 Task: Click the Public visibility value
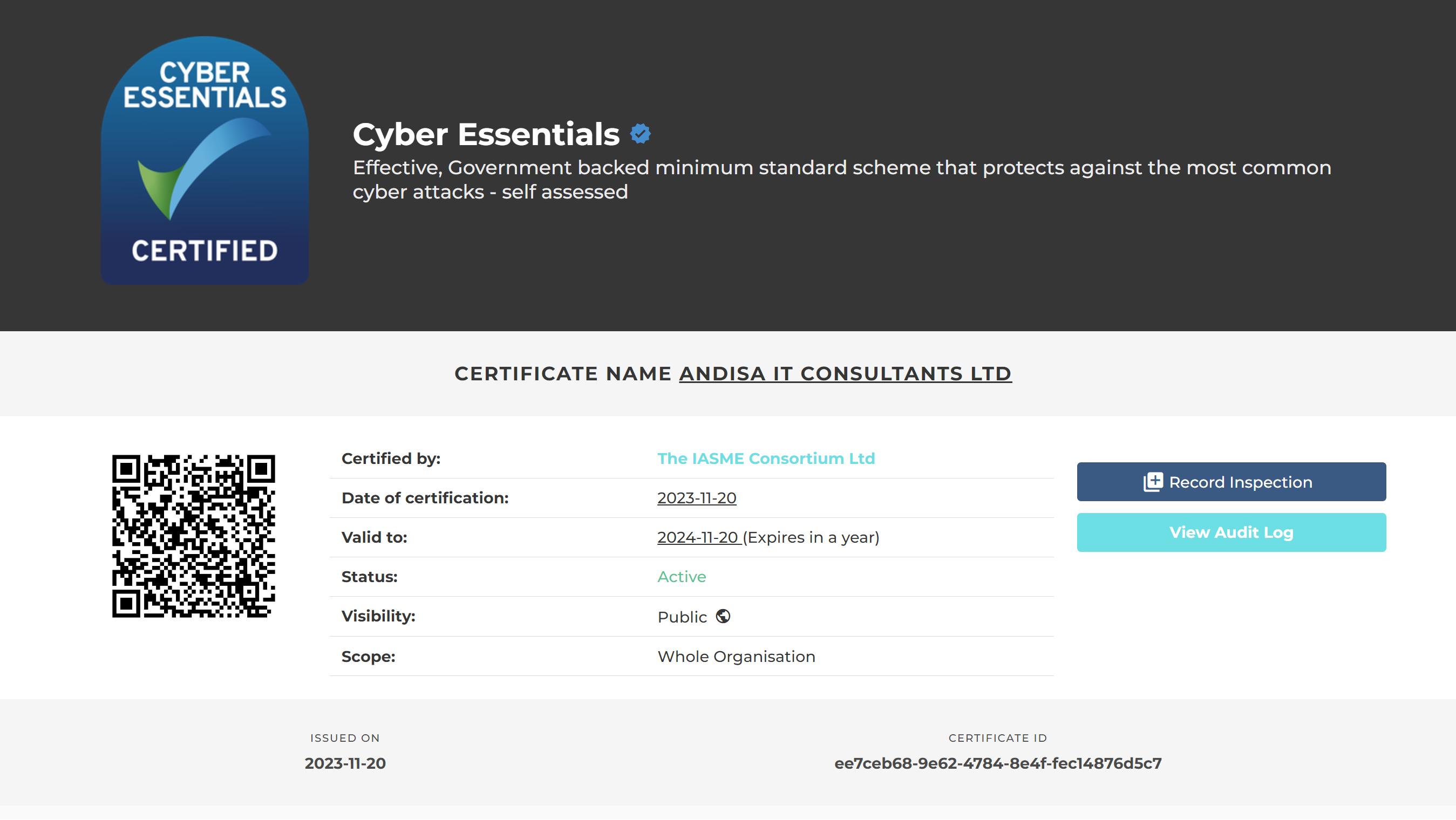(x=682, y=617)
